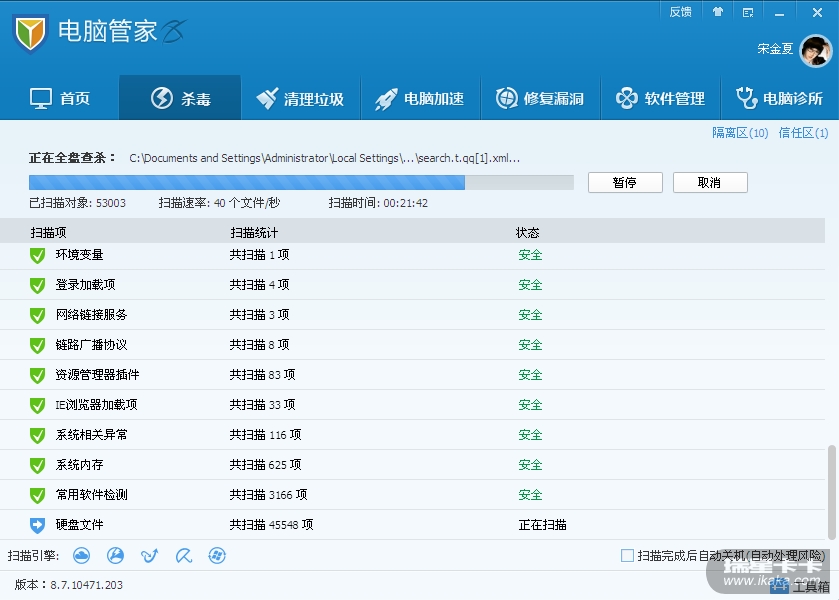The image size is (839, 600).
Task: Click the umbrella-shaped scan engine icon
Action: (x=184, y=555)
